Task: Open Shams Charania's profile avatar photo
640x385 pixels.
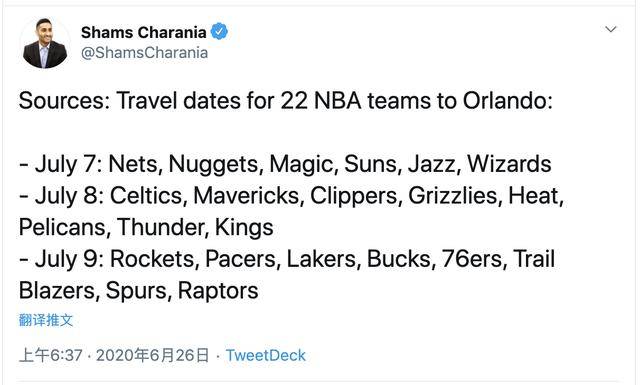Action: [45, 43]
